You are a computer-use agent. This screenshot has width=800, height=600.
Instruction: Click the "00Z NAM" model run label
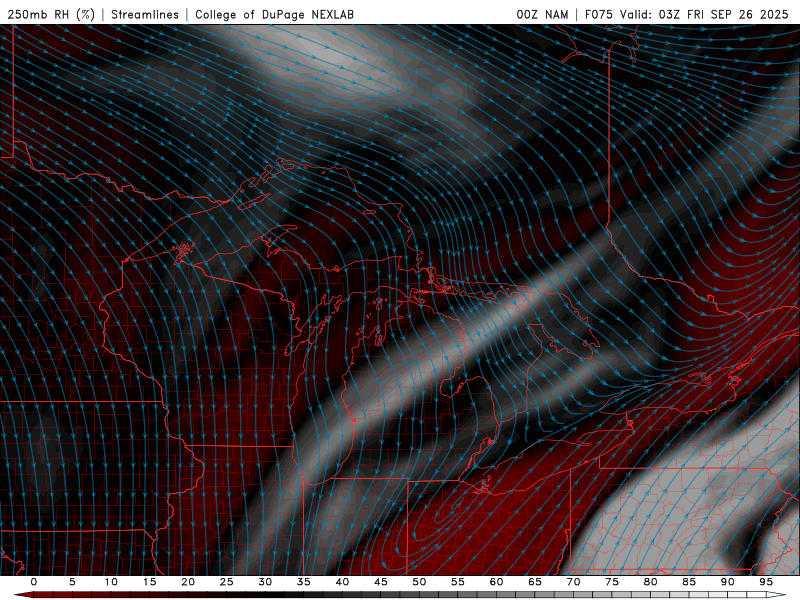[542, 14]
